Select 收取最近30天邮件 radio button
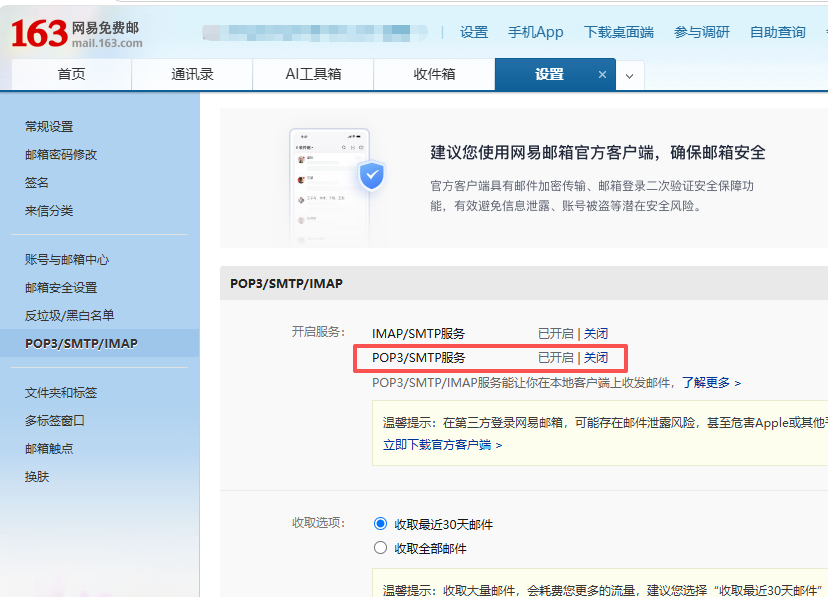This screenshot has height=597, width=828. click(x=380, y=524)
